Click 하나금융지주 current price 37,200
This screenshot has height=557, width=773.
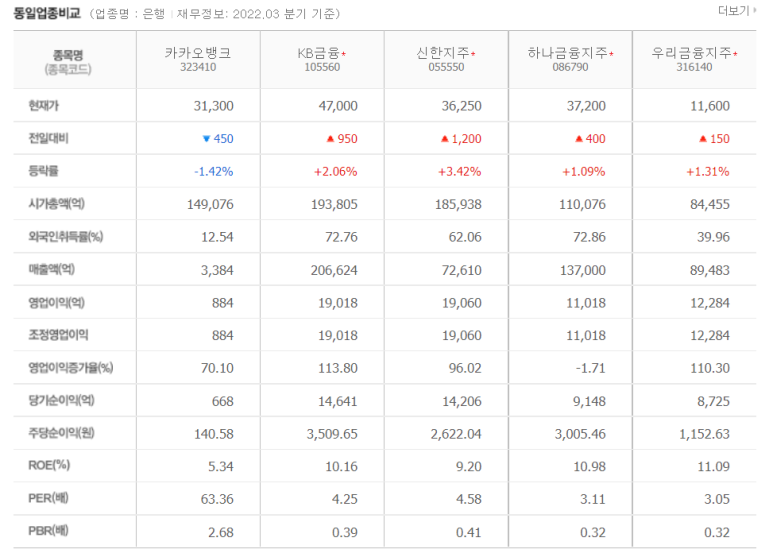(x=586, y=106)
